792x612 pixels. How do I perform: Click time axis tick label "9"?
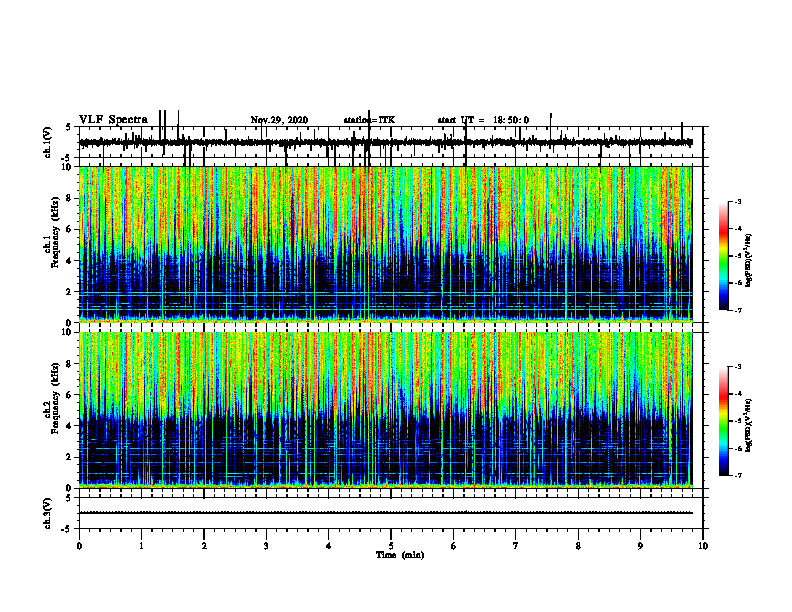(640, 546)
